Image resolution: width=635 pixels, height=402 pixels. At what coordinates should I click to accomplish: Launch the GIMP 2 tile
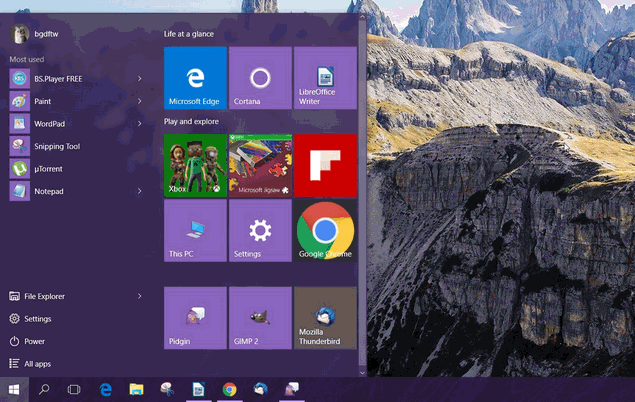(260, 318)
